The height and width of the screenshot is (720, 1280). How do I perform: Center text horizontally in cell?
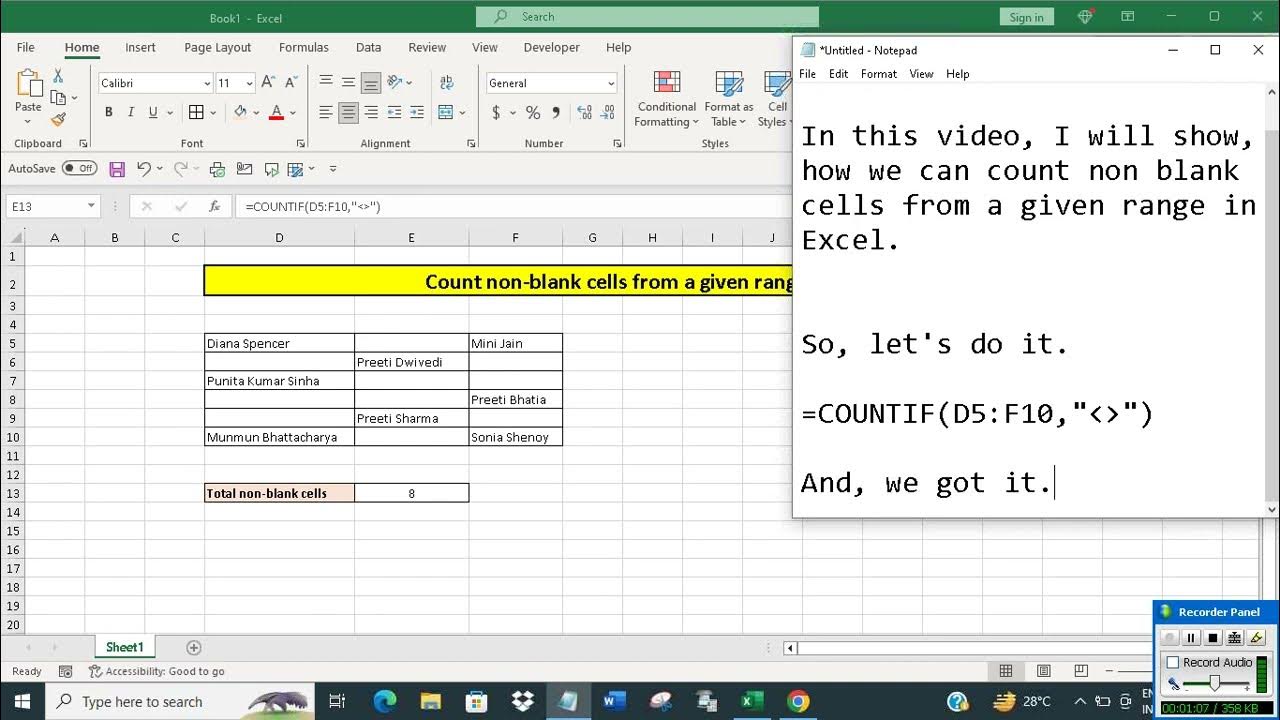[x=348, y=112]
